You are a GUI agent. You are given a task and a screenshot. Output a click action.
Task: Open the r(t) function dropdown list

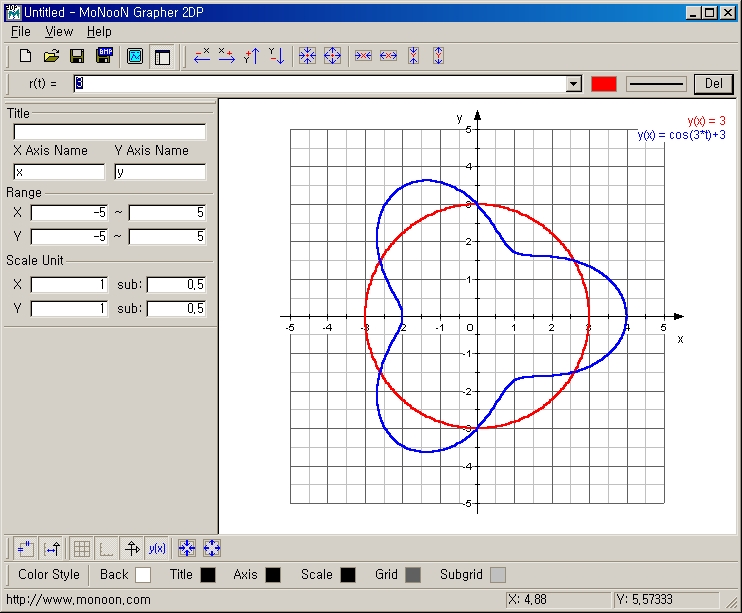574,84
